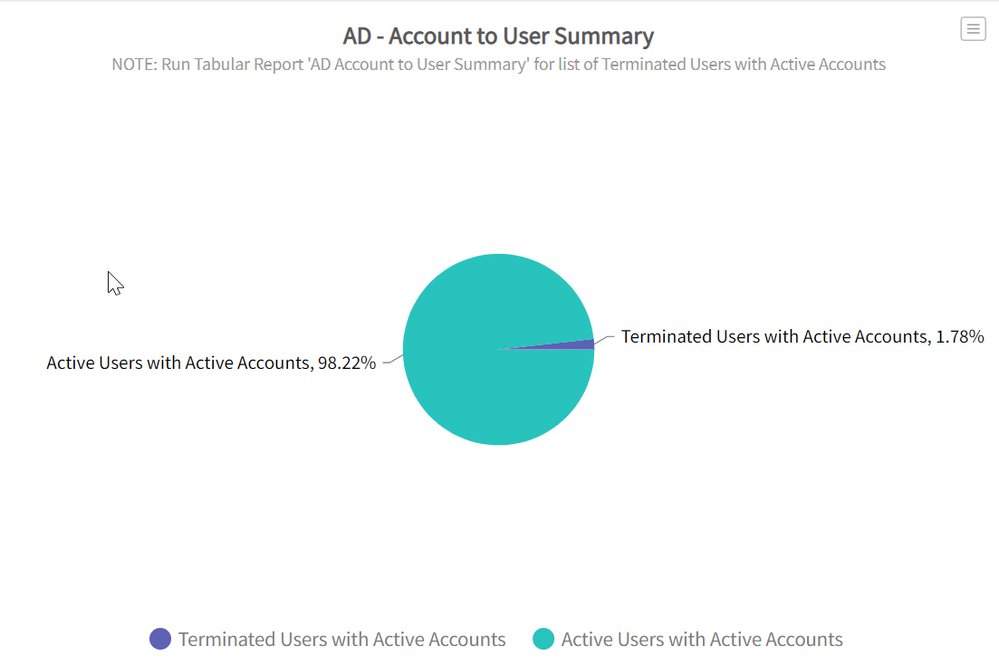Select the thin purple pie slice
999x668 pixels.
(578, 345)
